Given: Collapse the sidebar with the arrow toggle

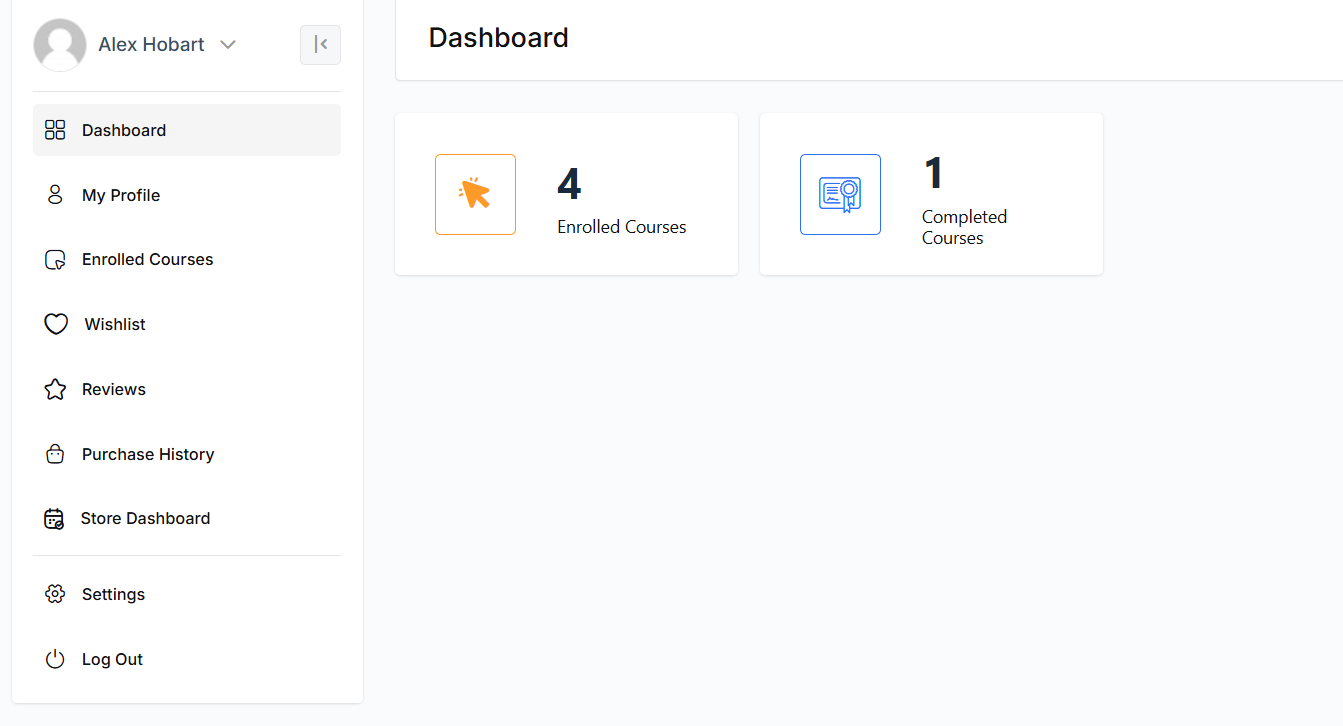Looking at the screenshot, I should 320,44.
